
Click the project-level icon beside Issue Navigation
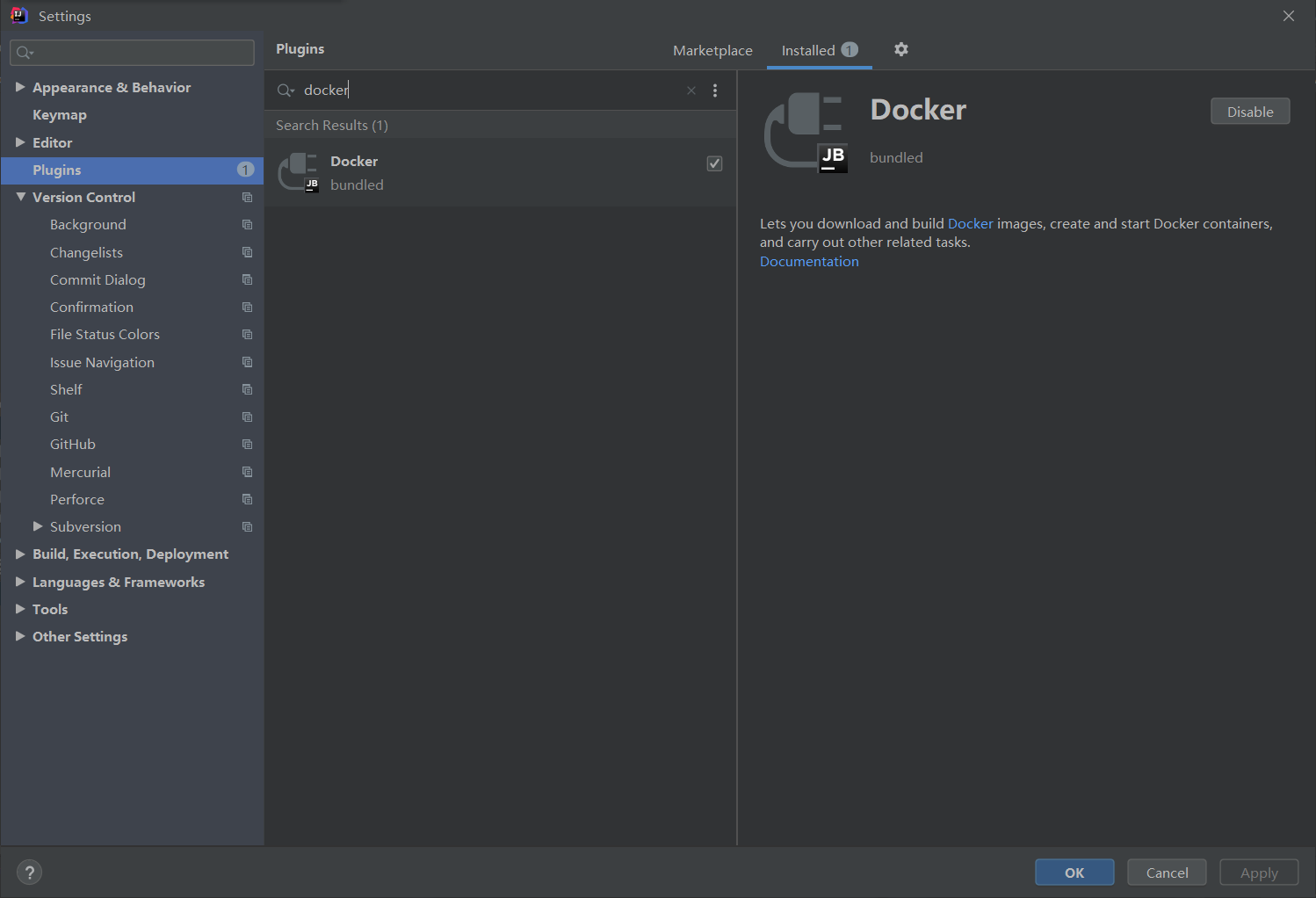247,362
